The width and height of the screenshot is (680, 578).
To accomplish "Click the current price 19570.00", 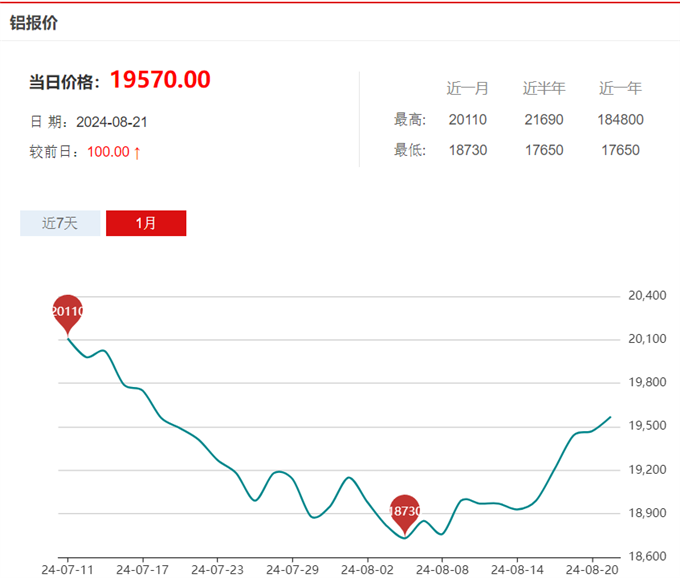I will 160,80.
